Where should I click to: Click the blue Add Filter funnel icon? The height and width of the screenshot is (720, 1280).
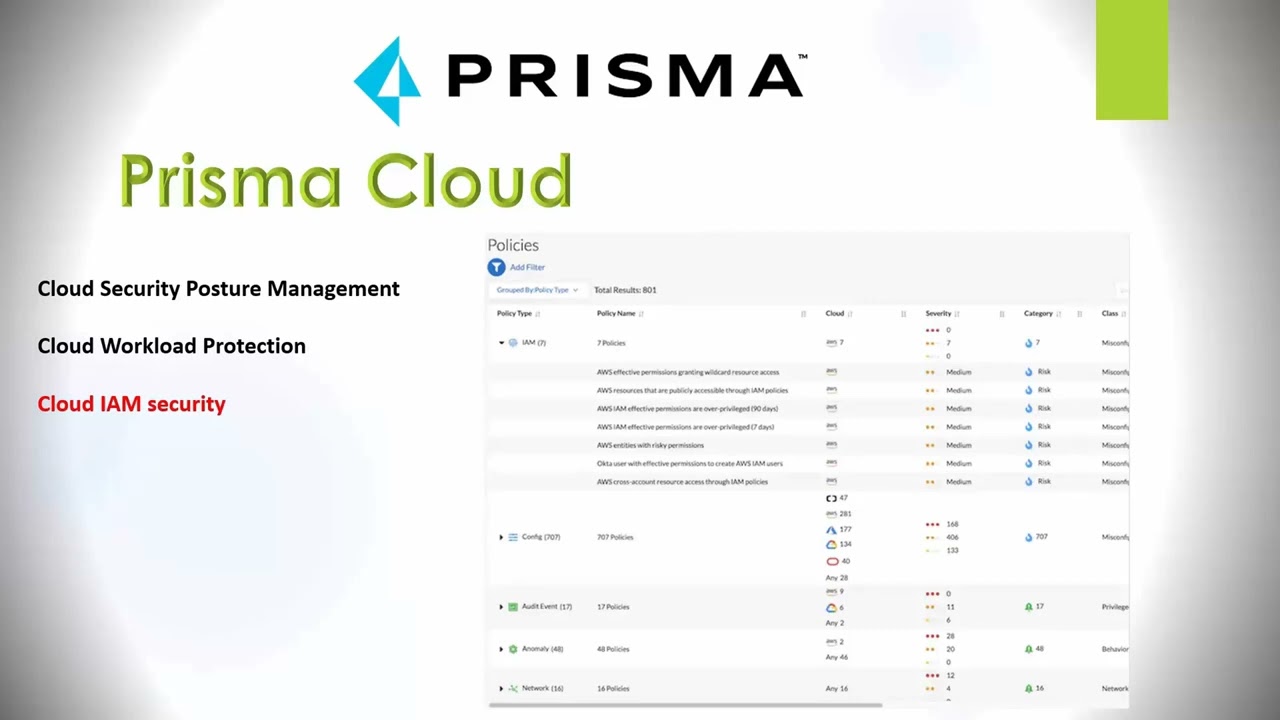coord(496,267)
